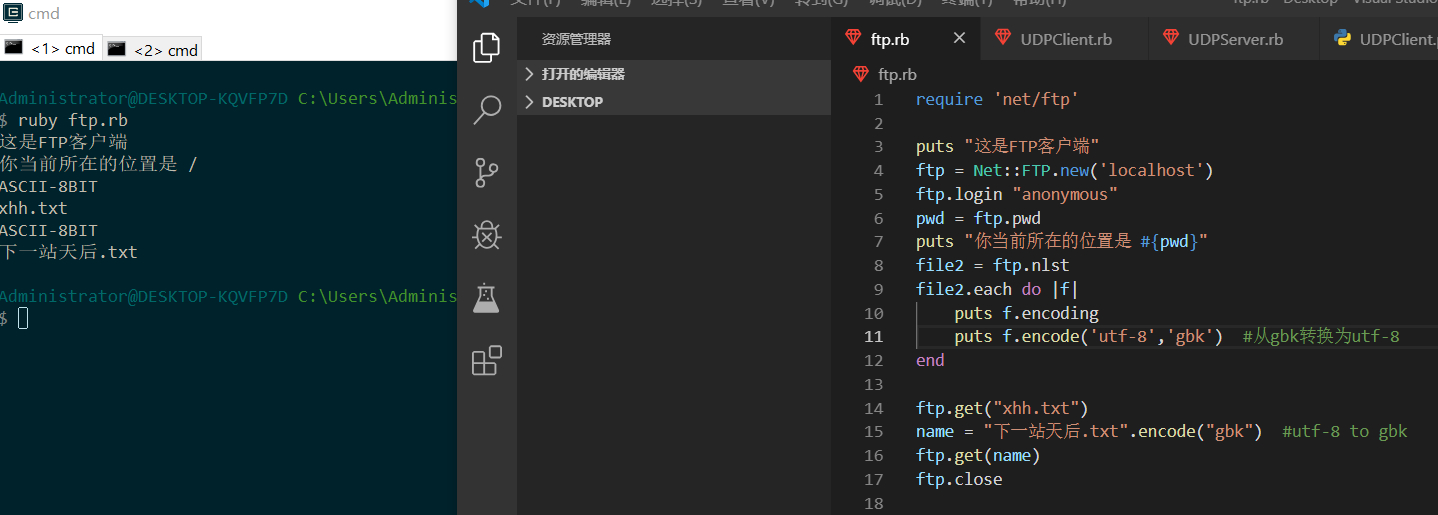This screenshot has width=1438, height=515.
Task: Click the 资源管理器 panel title
Action: click(x=576, y=39)
